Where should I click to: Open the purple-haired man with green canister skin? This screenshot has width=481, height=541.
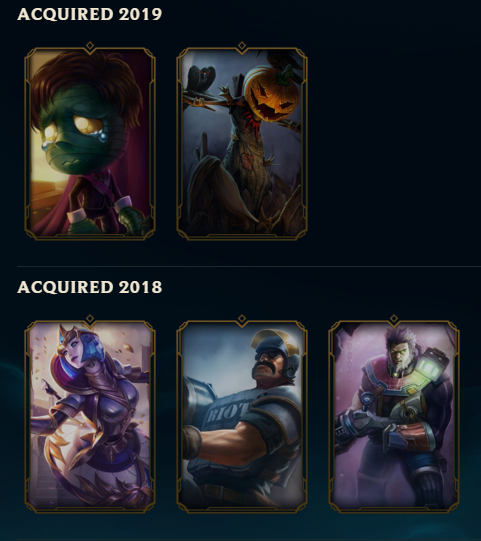[x=394, y=416]
